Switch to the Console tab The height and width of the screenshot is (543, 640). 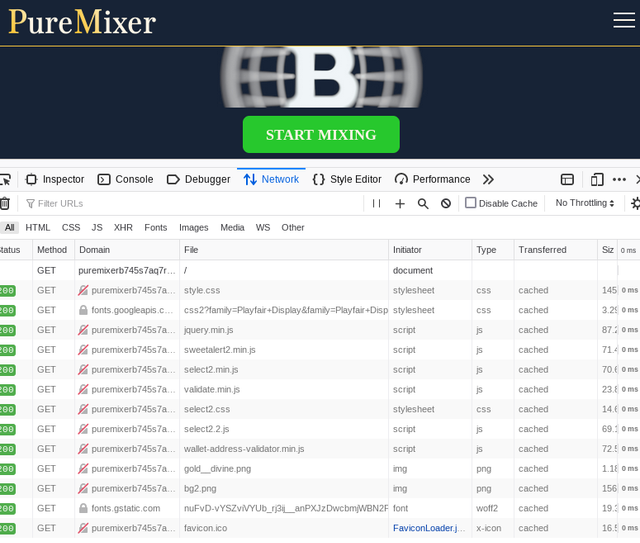[x=125, y=179]
